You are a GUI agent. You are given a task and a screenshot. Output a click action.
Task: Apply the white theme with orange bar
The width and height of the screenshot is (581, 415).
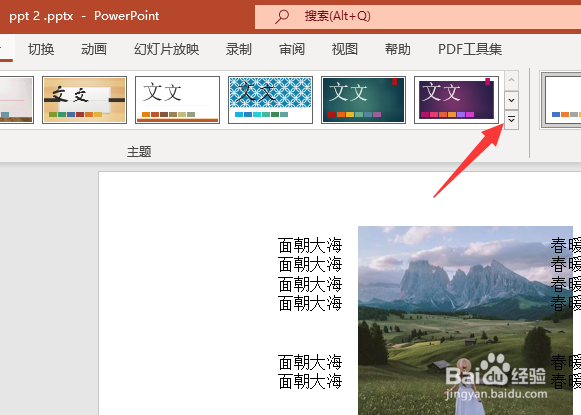click(x=177, y=100)
